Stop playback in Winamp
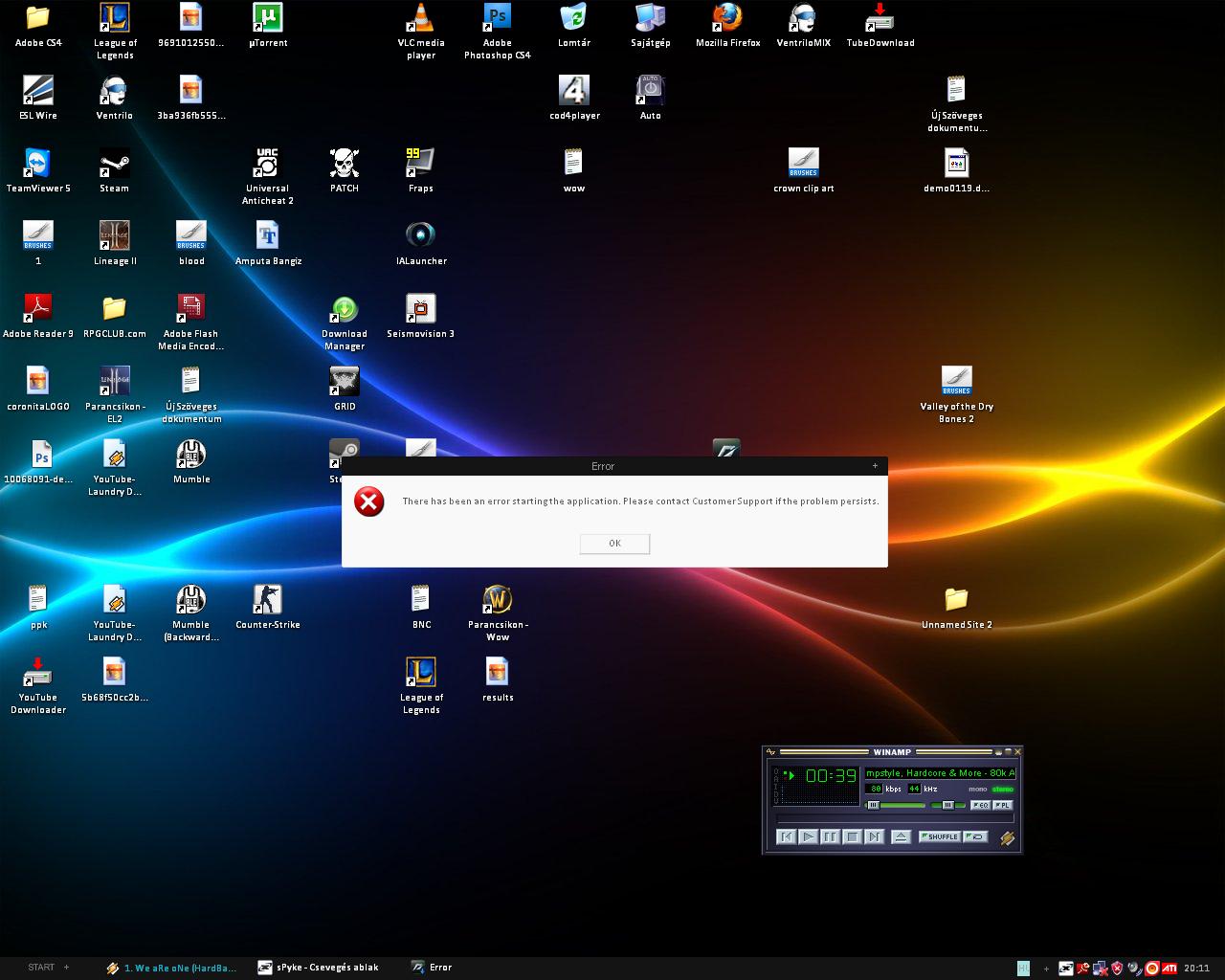Image resolution: width=1225 pixels, height=980 pixels. [852, 836]
